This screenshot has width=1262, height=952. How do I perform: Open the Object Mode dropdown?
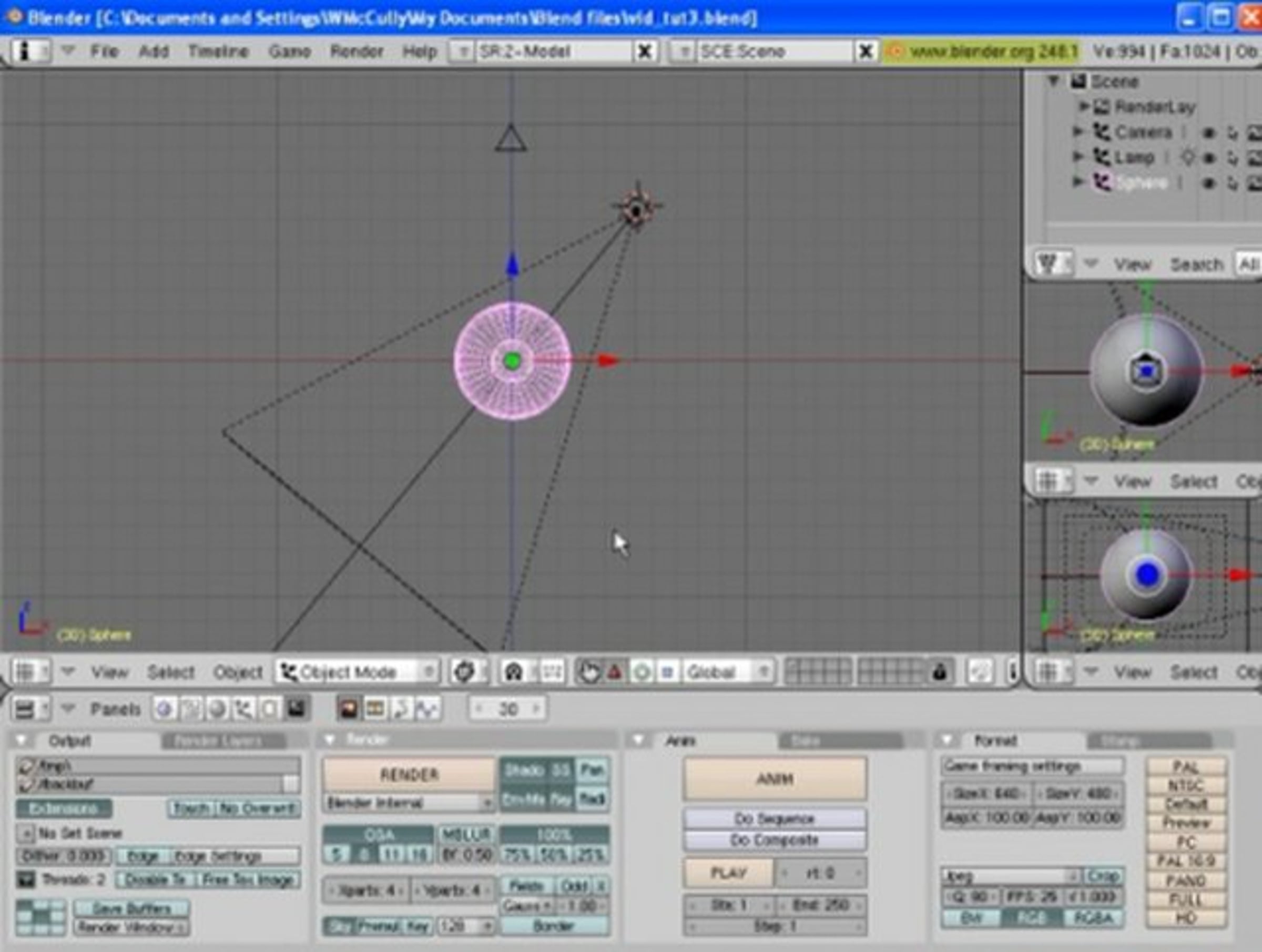click(358, 672)
